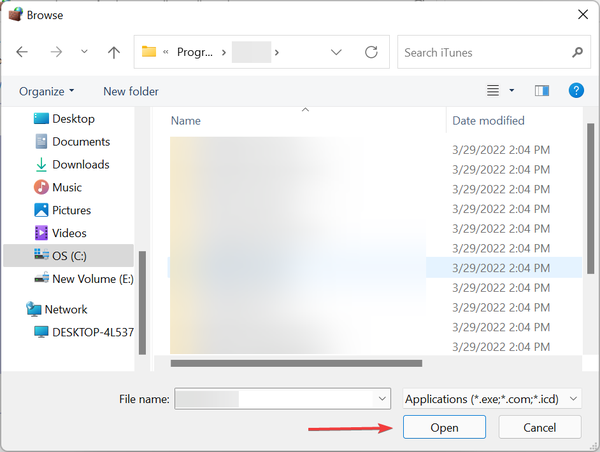Go forward using the forward arrow
600x452 pixels.
[56, 52]
